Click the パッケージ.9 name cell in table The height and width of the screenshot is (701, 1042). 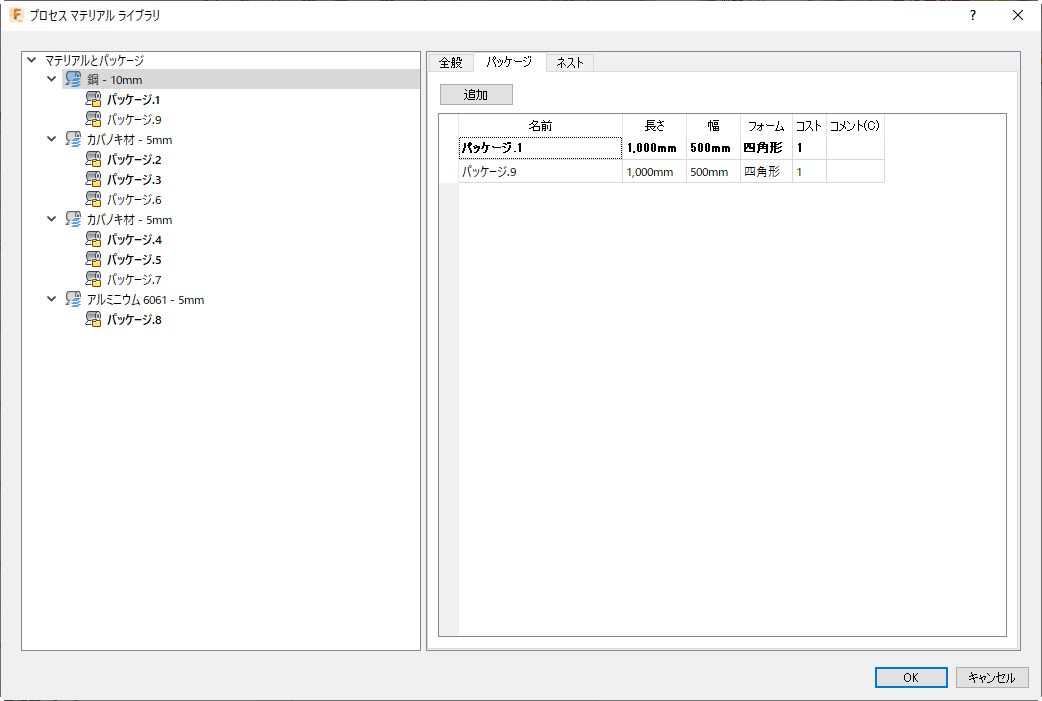click(x=540, y=171)
